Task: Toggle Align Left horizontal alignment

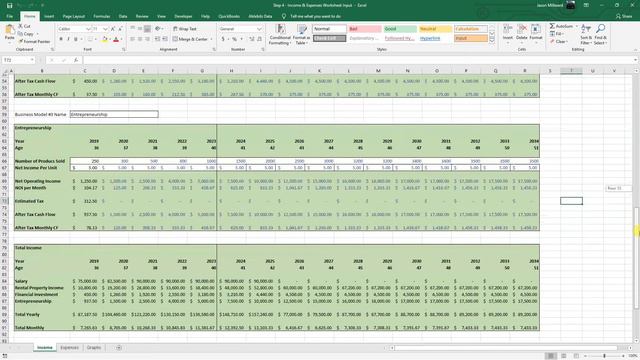Action: [x=133, y=39]
